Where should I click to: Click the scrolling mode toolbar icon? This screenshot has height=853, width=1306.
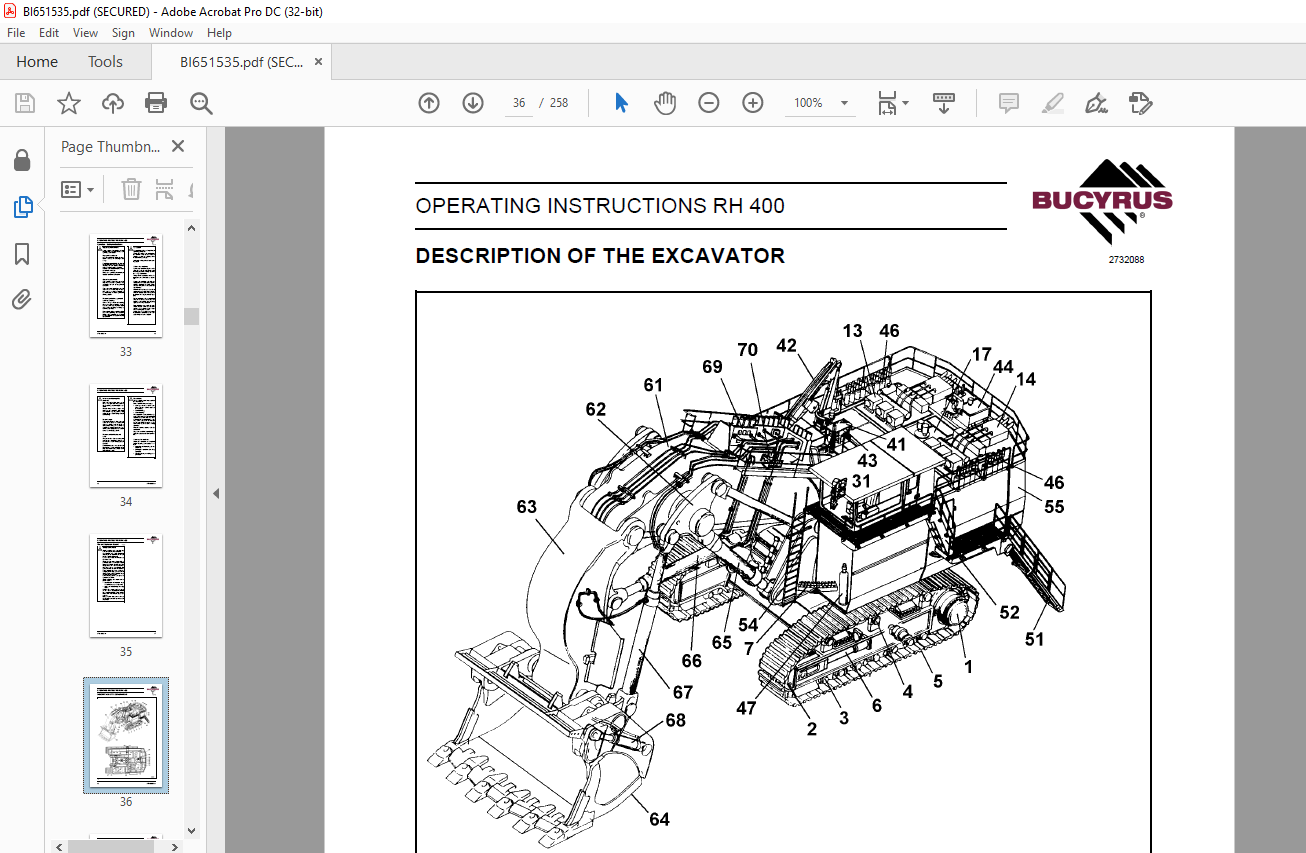coord(944,103)
